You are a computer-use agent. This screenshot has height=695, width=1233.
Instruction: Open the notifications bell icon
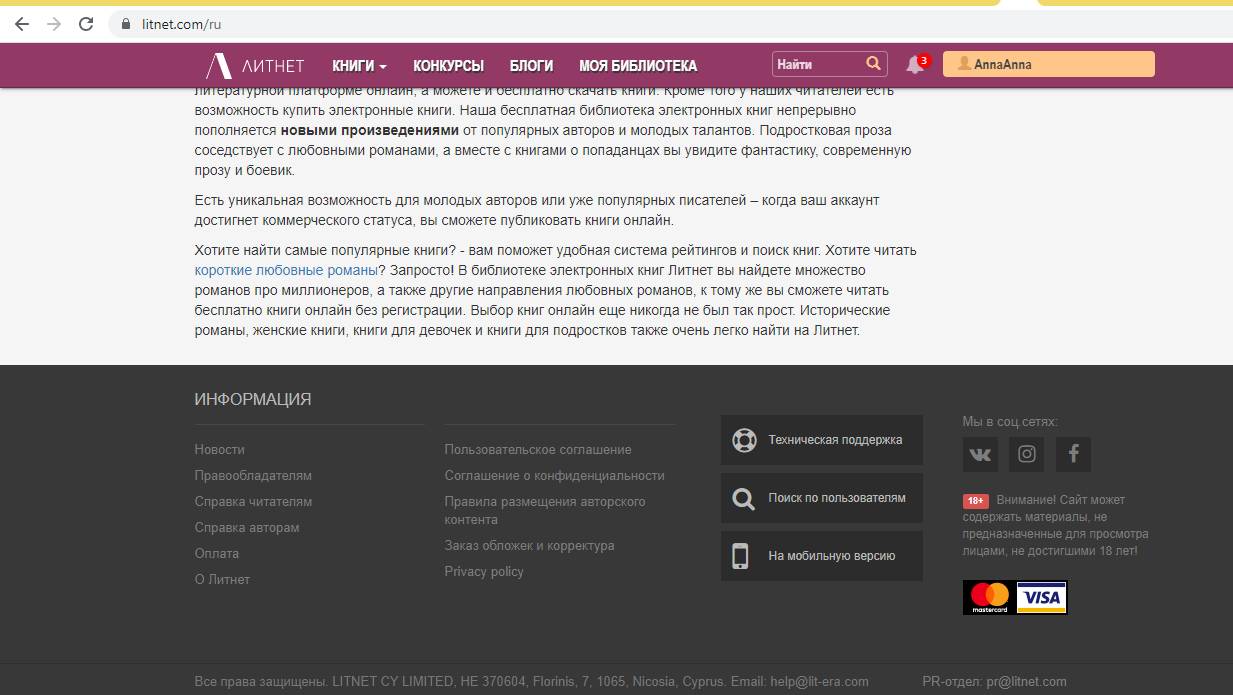tap(914, 65)
